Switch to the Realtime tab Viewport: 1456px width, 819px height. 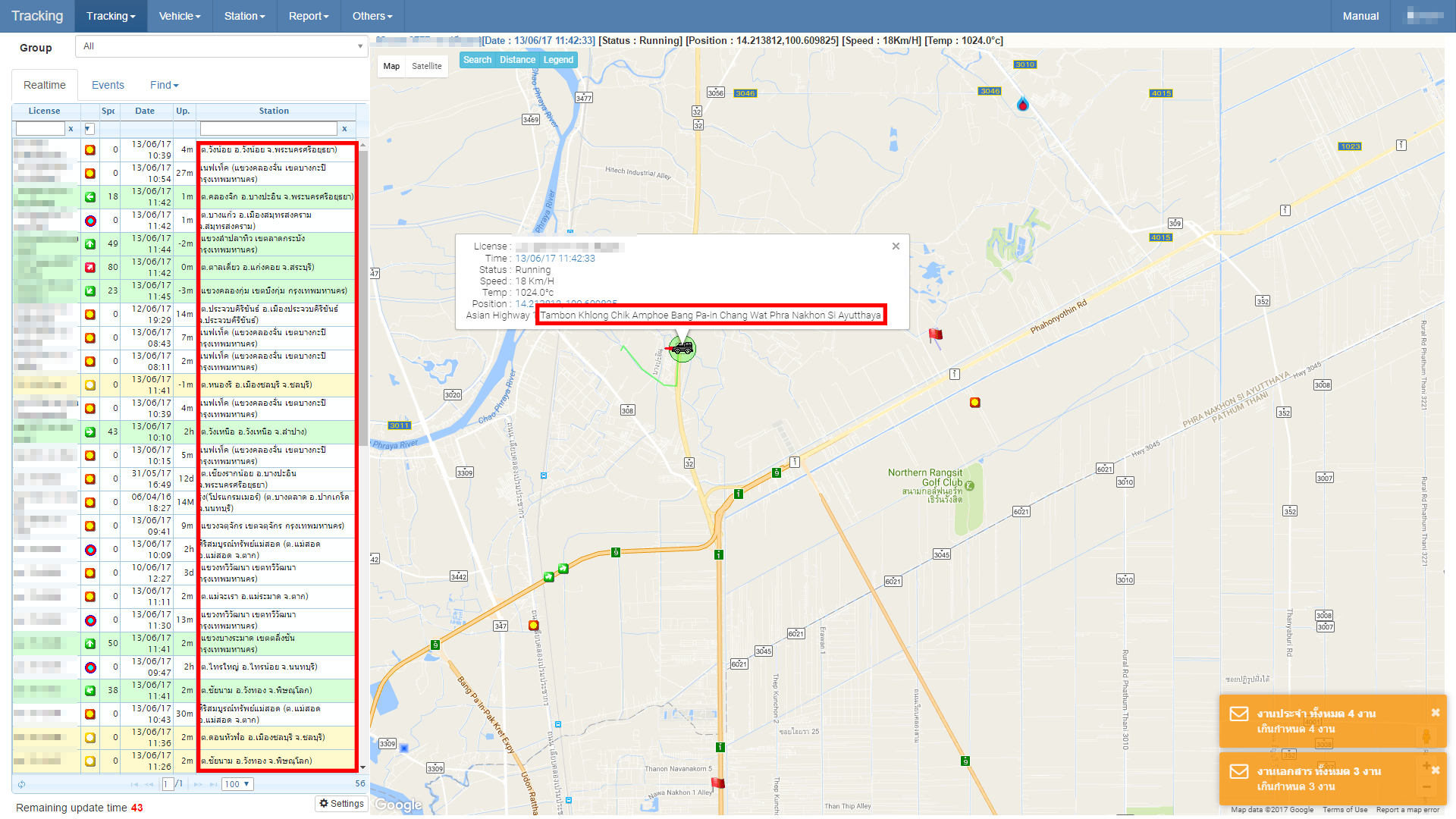tap(45, 85)
